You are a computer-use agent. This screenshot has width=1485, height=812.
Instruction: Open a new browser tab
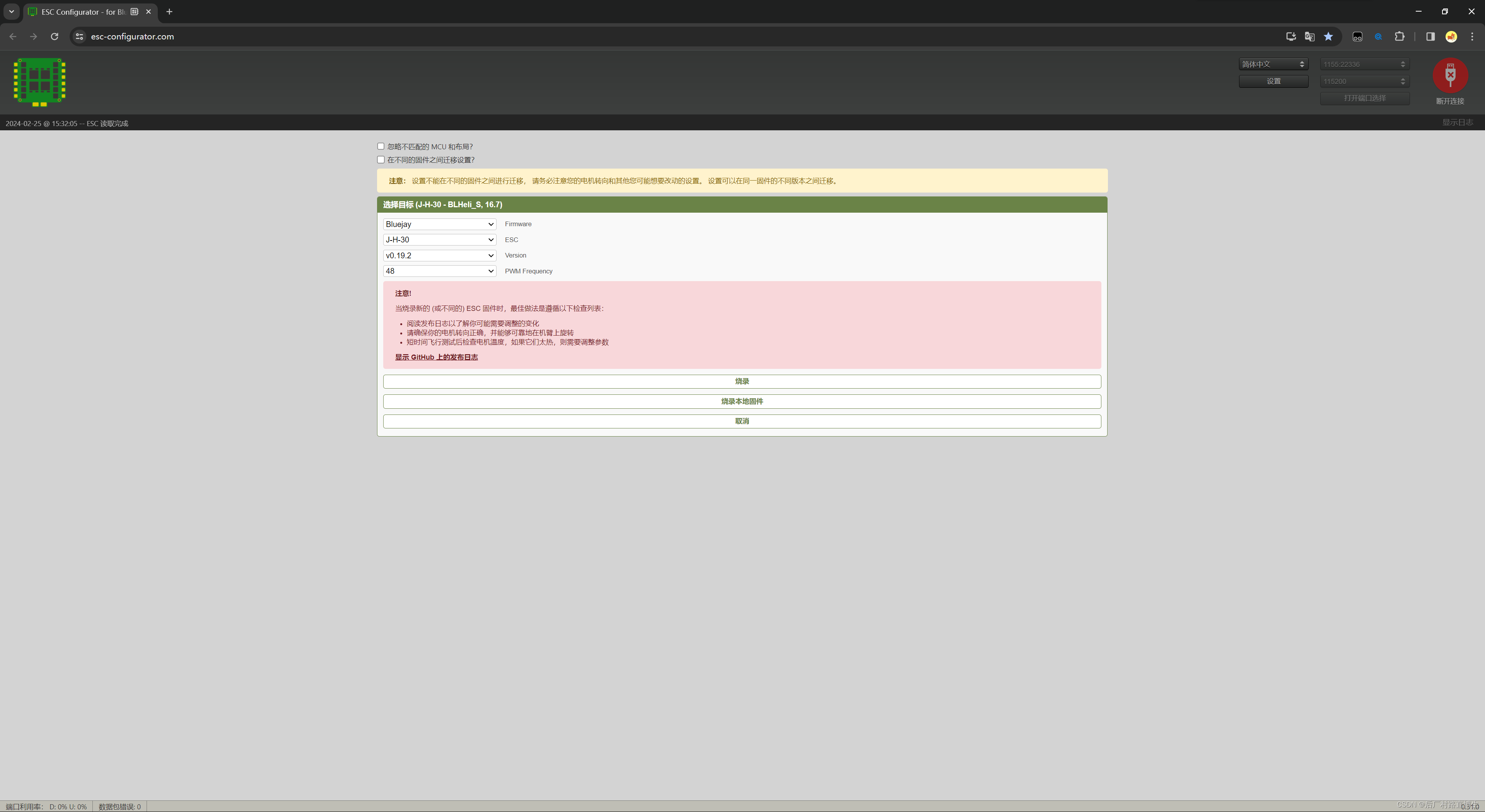(x=169, y=12)
